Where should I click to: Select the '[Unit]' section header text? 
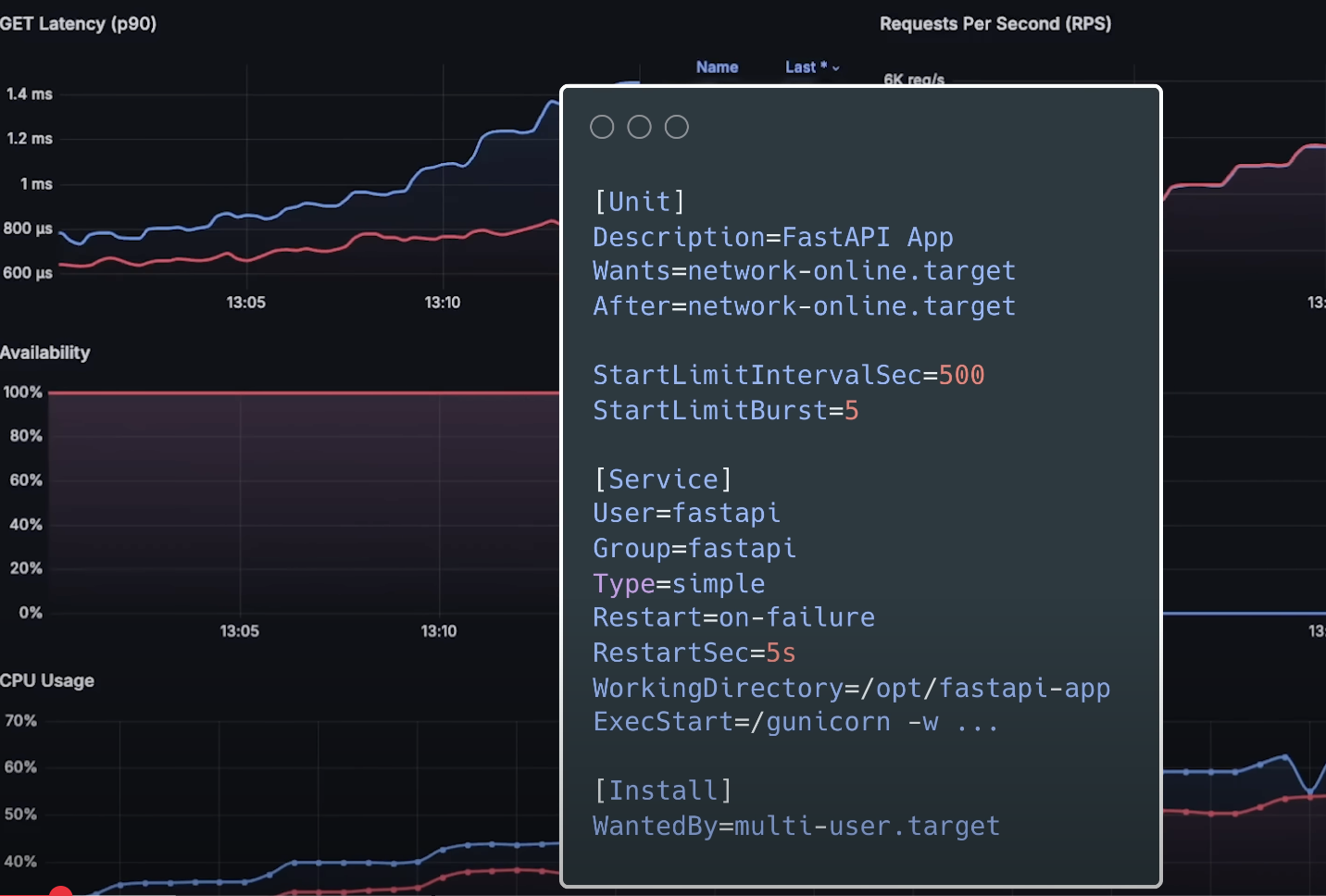pyautogui.click(x=639, y=202)
